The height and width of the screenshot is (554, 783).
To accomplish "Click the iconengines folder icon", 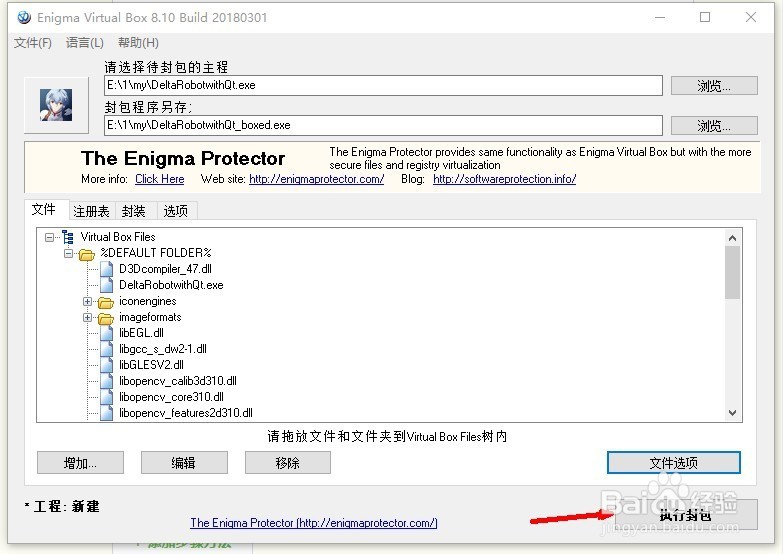I will tap(105, 302).
